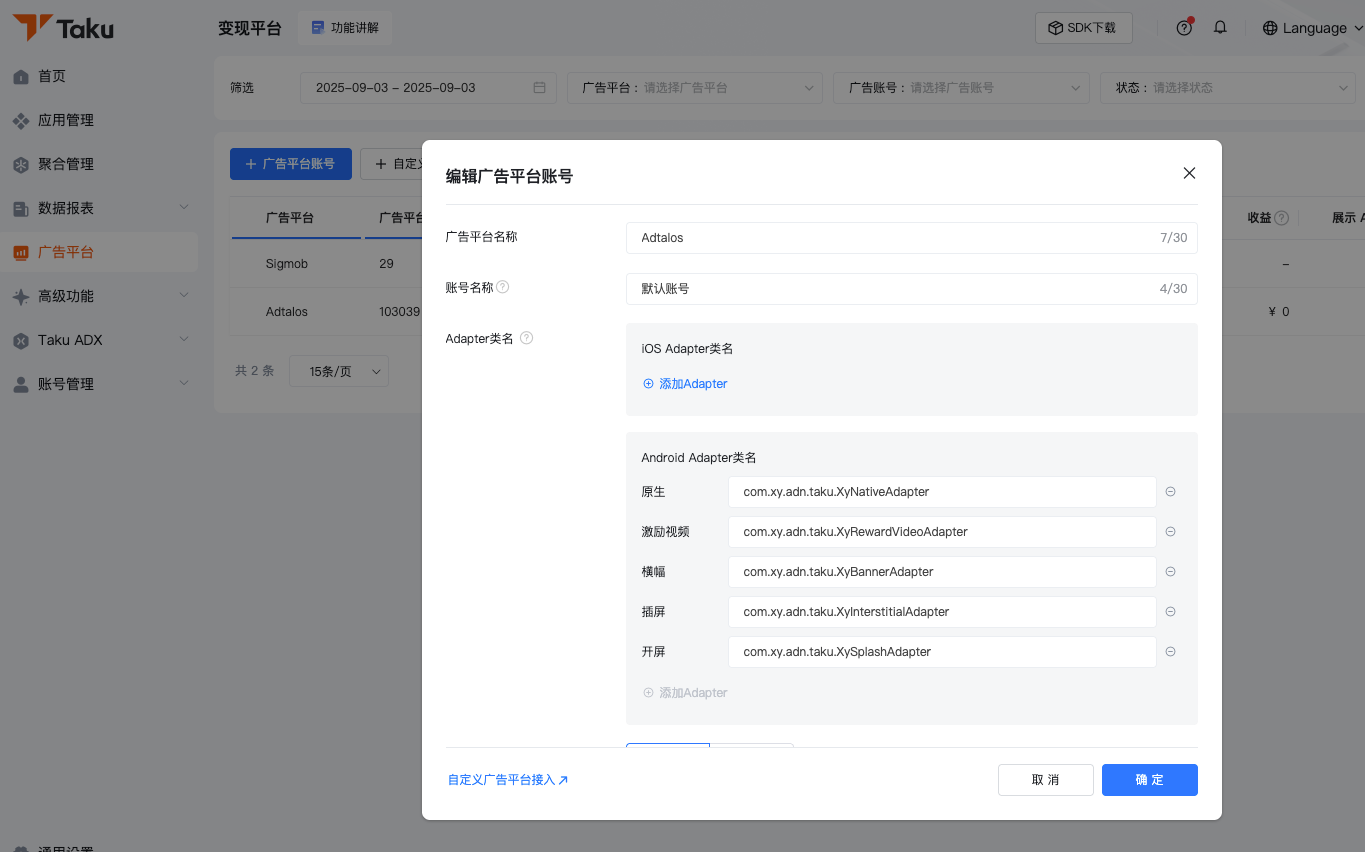Click the notification bell icon
The image size is (1365, 852).
pyautogui.click(x=1220, y=28)
